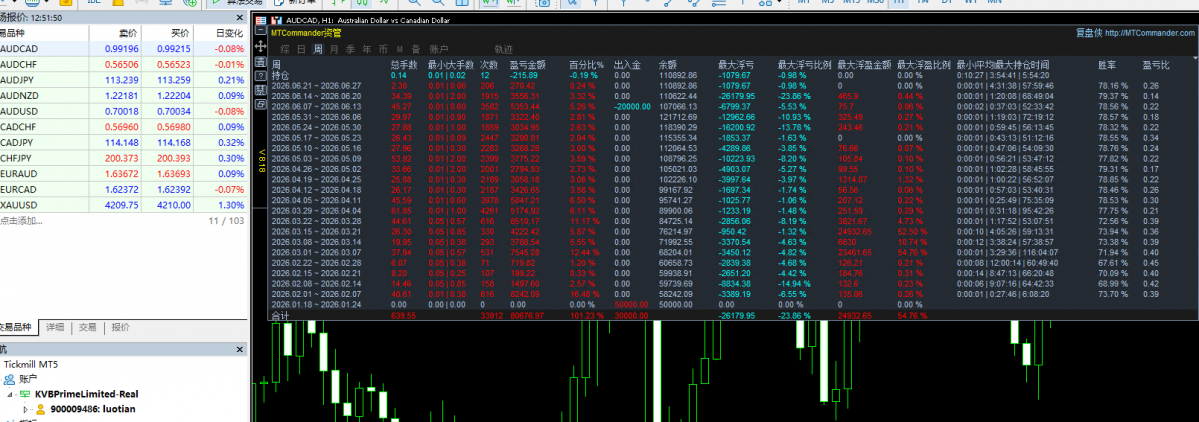The width and height of the screenshot is (1199, 422).
Task: Close the Market Watch panel
Action: tap(241, 17)
